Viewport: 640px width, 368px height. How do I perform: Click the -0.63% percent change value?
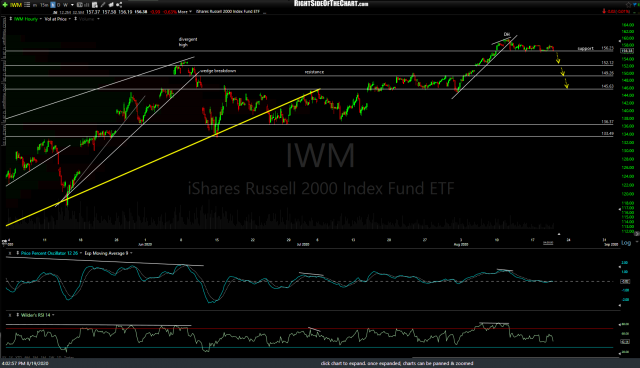point(170,12)
